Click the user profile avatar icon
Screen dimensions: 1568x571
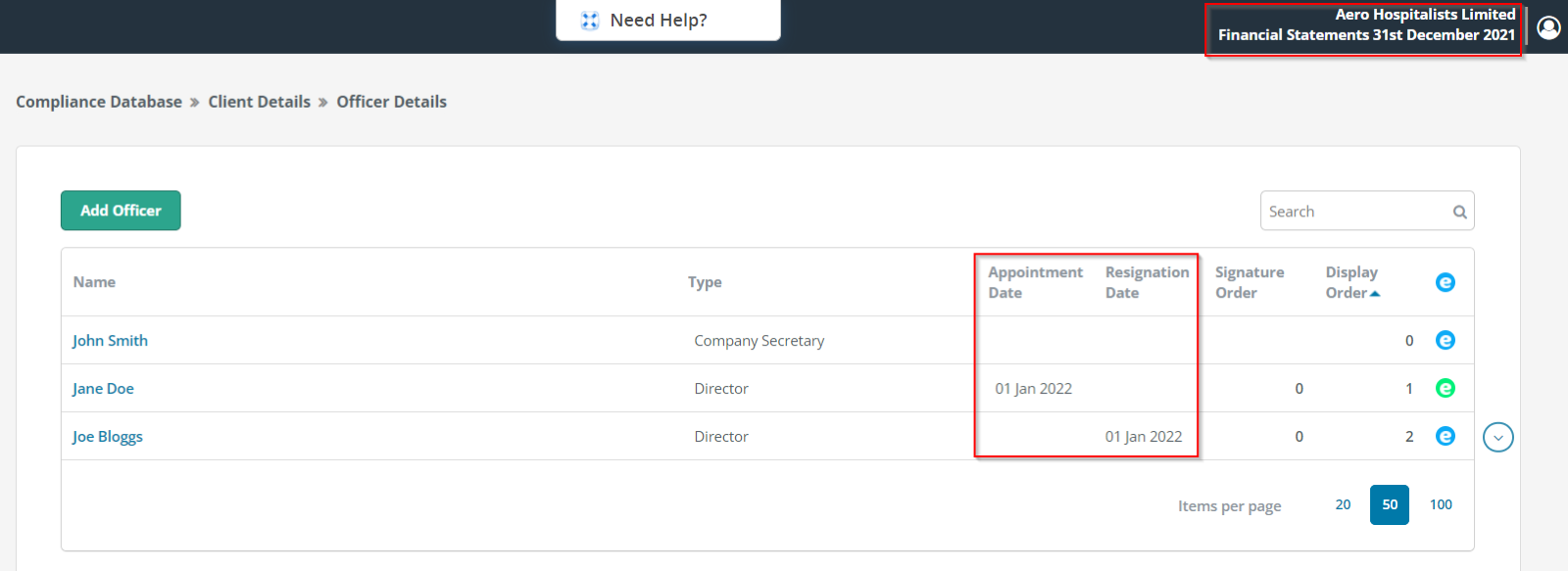point(1548,27)
